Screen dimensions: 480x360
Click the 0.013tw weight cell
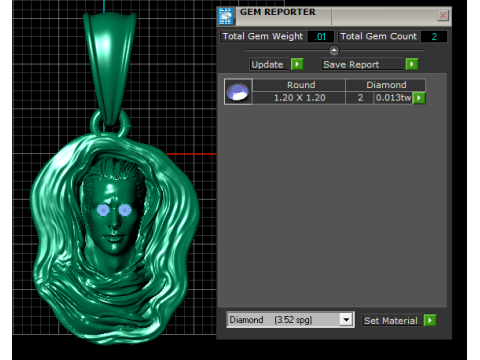tap(393, 98)
